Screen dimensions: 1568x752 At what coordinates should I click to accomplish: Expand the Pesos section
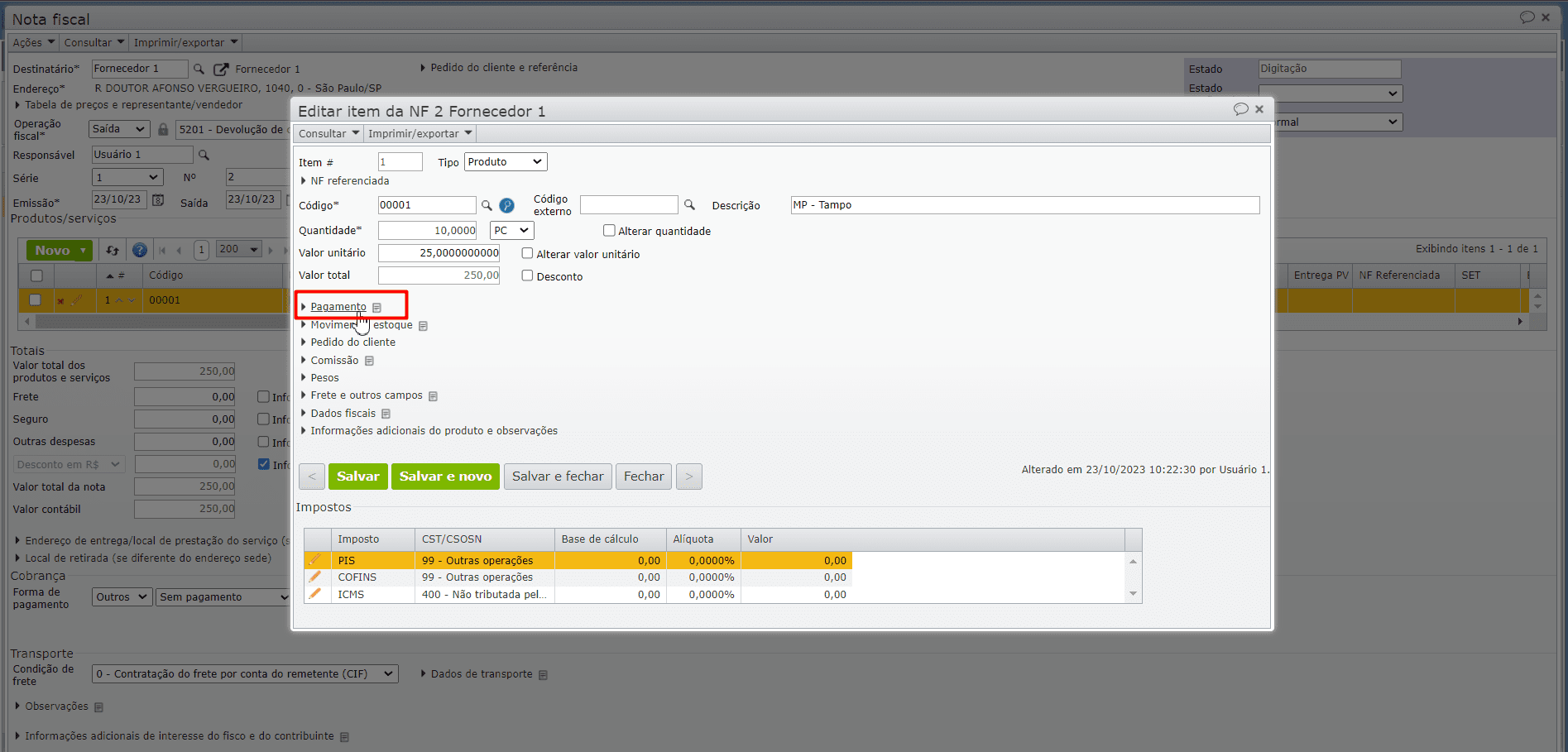(x=319, y=378)
